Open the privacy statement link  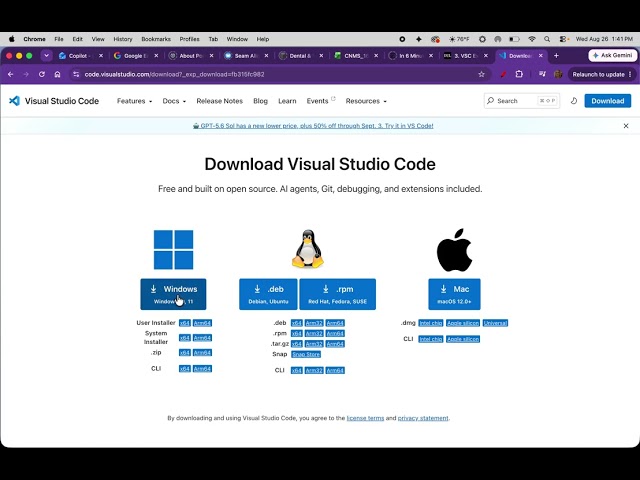pos(423,418)
